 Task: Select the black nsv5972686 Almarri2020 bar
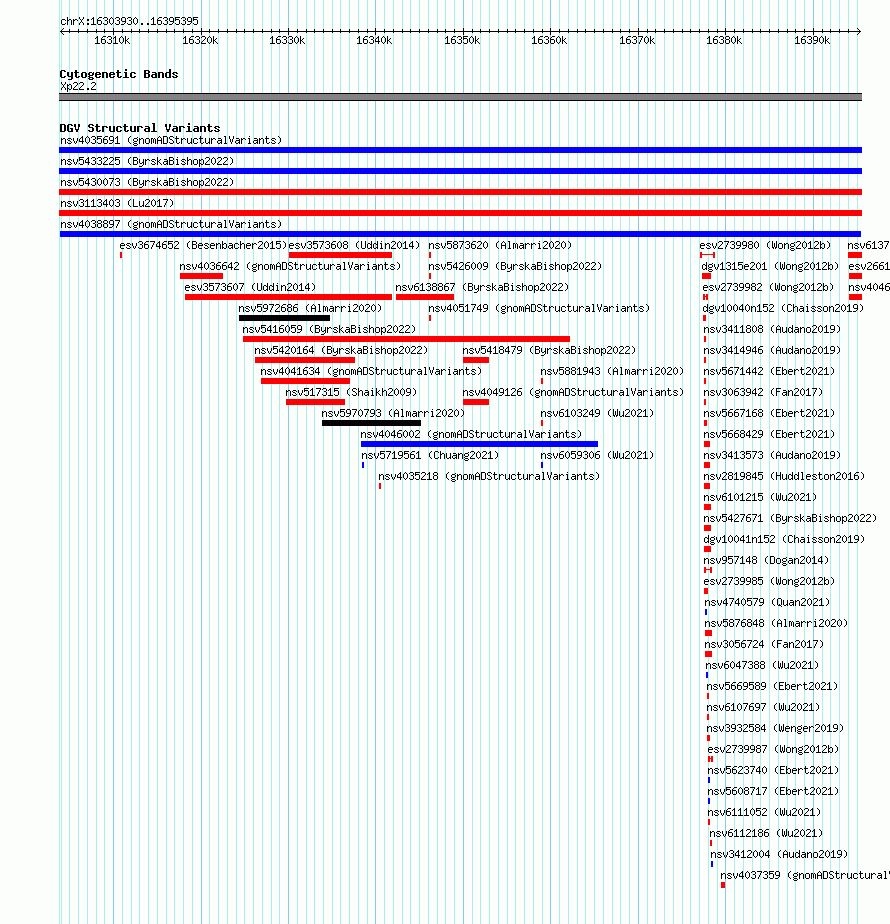(x=284, y=318)
